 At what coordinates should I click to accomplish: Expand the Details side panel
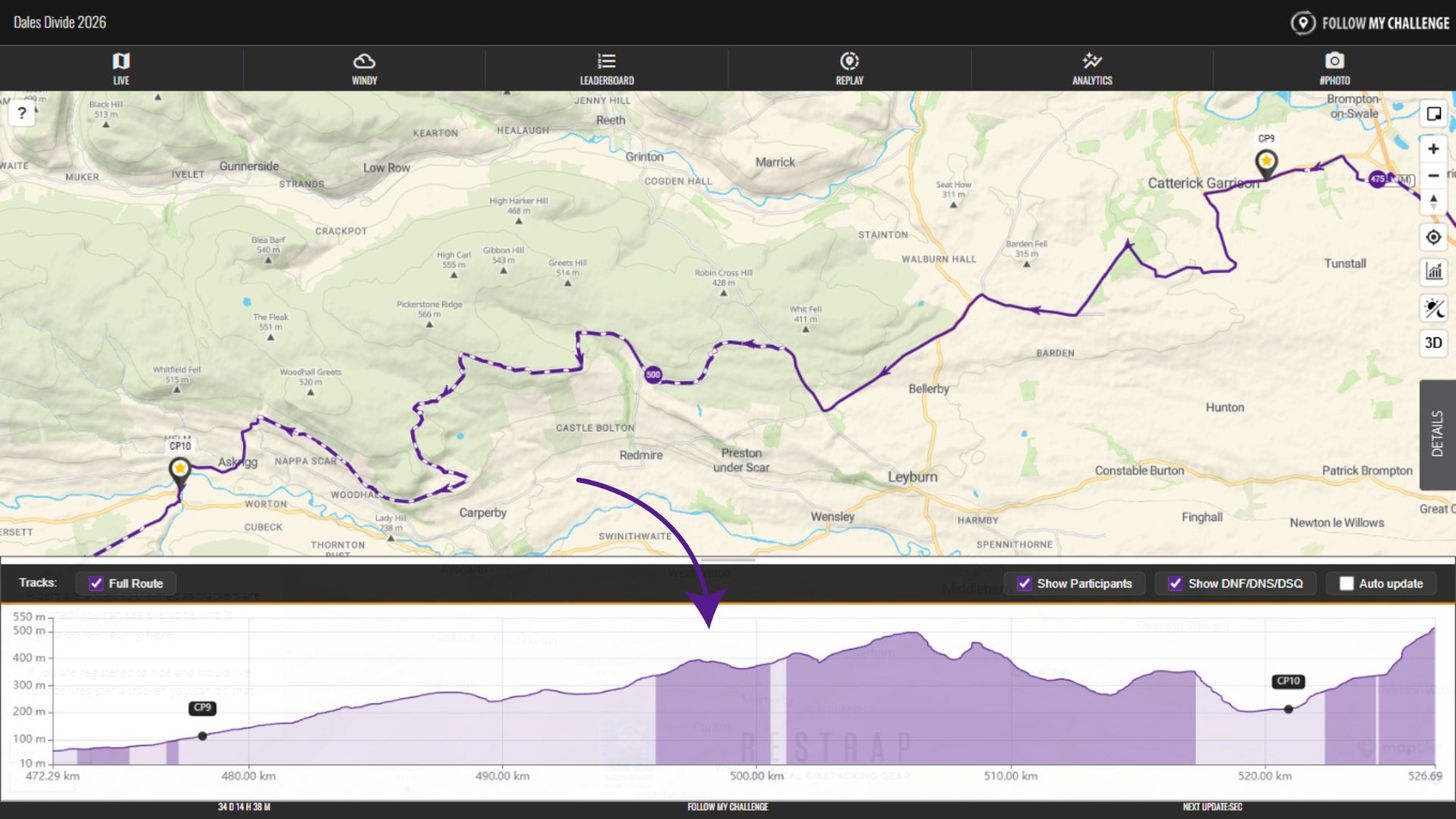1437,434
